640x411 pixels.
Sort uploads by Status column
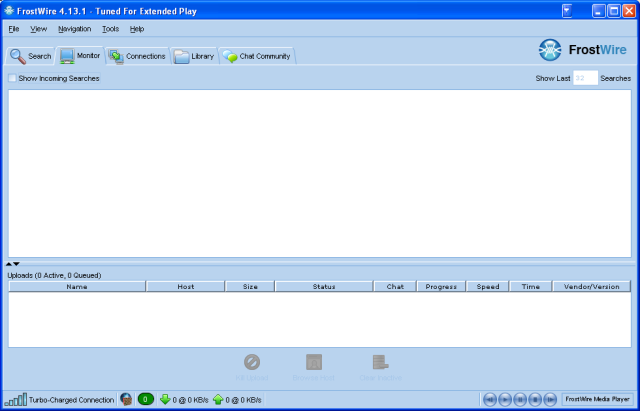click(324, 287)
